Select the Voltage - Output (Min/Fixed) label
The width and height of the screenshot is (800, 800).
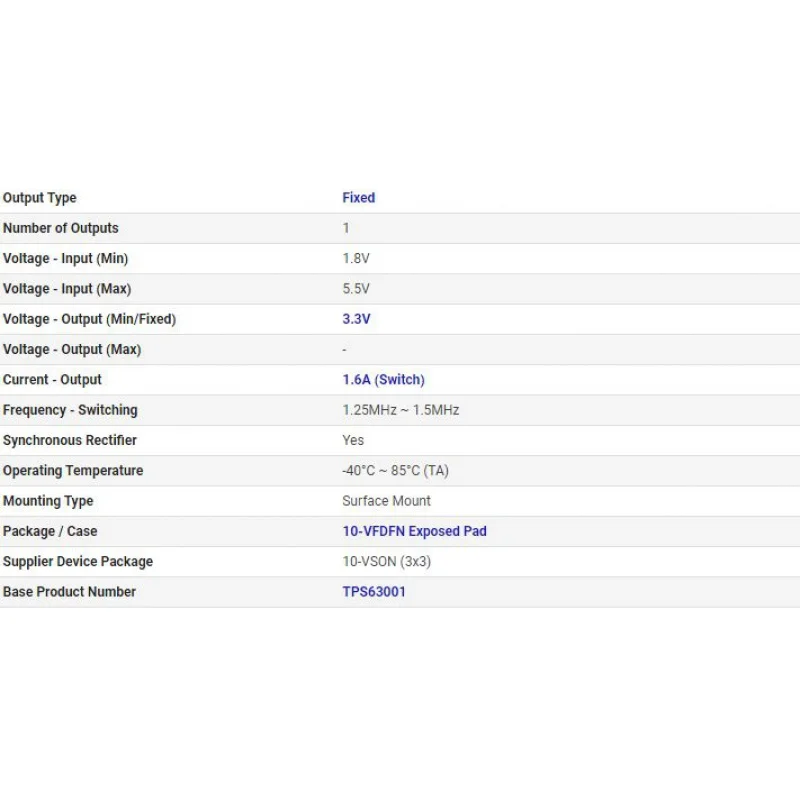coord(89,319)
